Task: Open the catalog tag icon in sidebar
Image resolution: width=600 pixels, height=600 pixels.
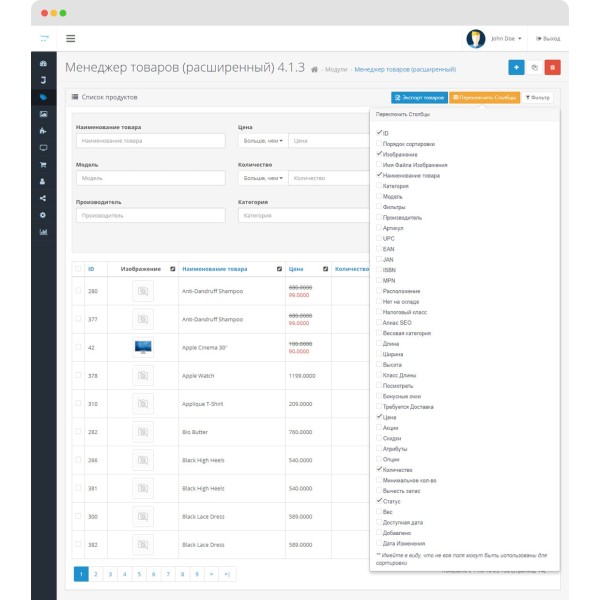Action: point(43,97)
